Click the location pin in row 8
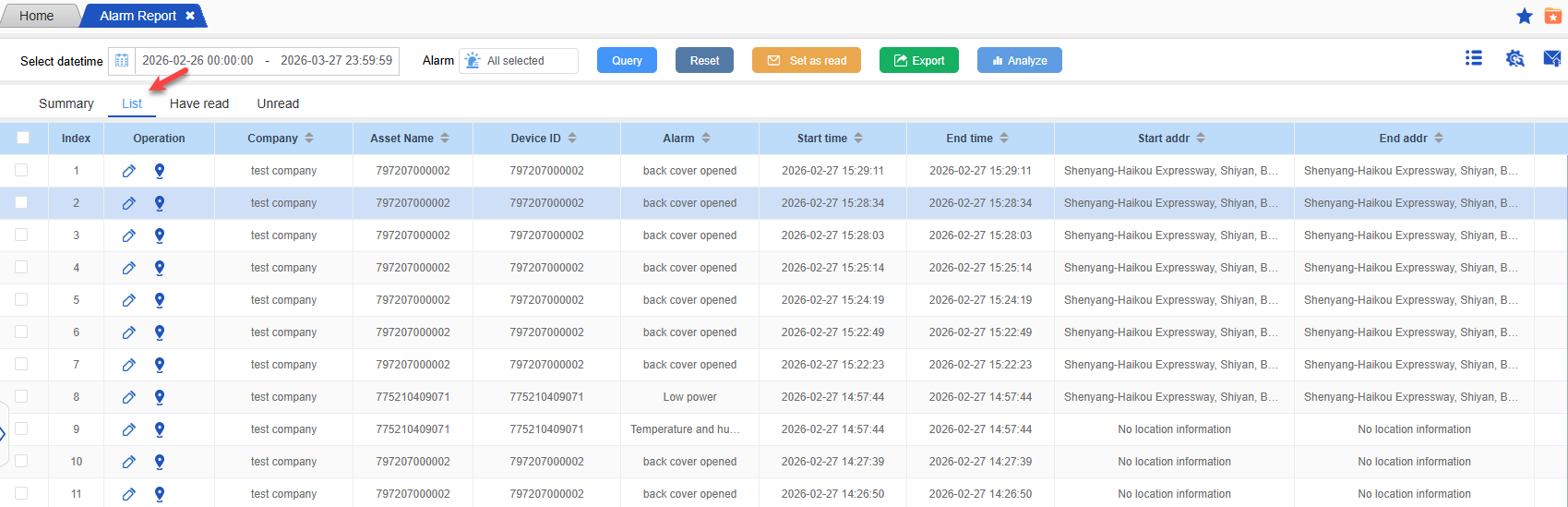 click(x=160, y=397)
